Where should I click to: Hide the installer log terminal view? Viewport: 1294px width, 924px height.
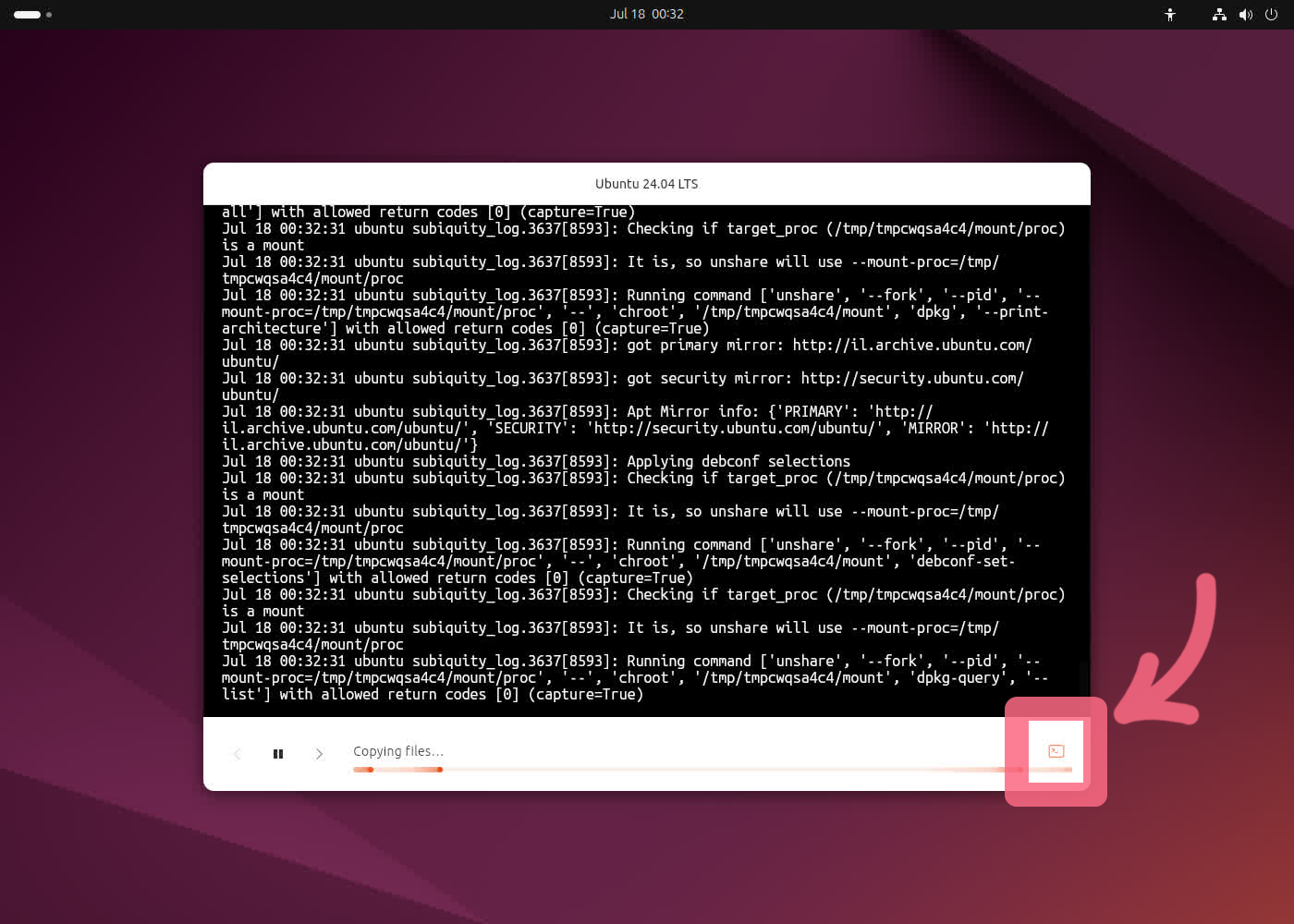[1056, 751]
